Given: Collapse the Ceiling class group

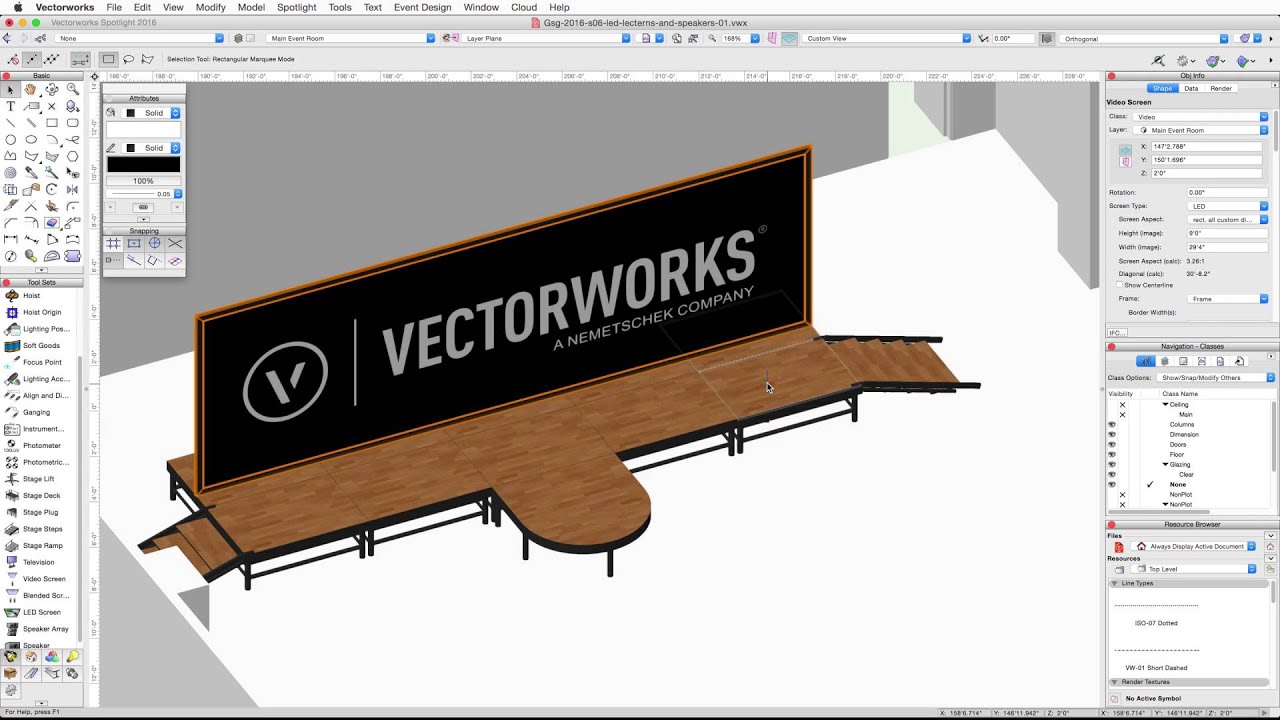Looking at the screenshot, I should coord(1165,404).
